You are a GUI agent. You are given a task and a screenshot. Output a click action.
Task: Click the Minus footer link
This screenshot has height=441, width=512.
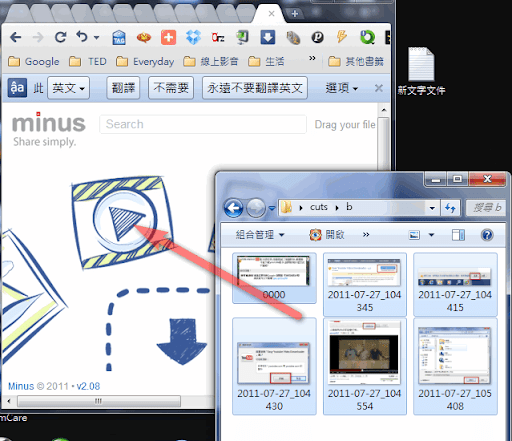[21, 386]
